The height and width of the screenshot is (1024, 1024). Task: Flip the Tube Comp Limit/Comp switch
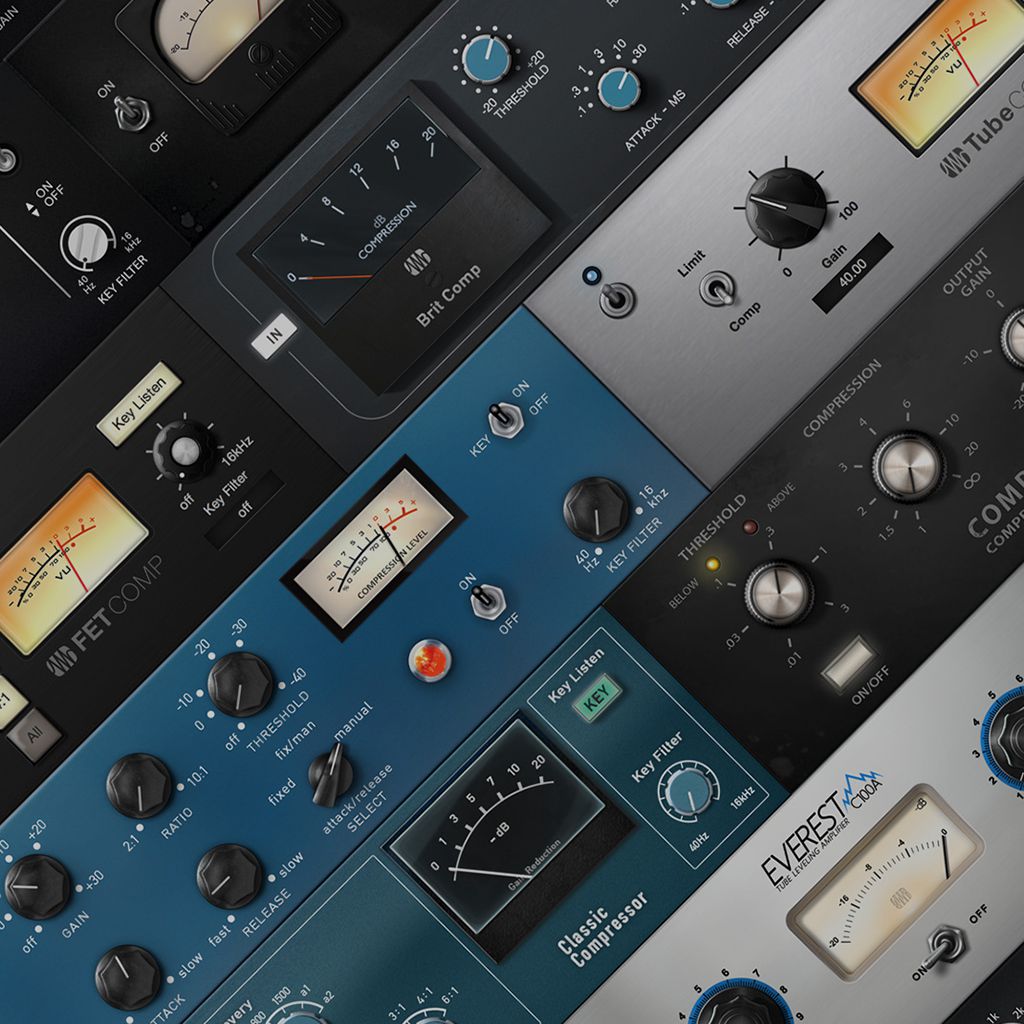(x=715, y=289)
